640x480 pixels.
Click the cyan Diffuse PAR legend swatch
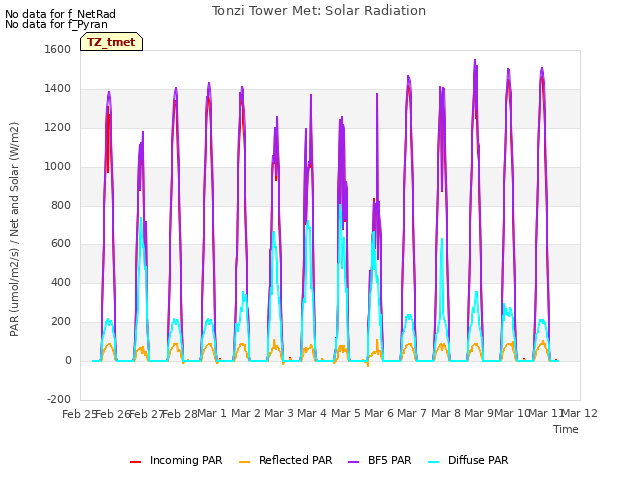coord(433,462)
